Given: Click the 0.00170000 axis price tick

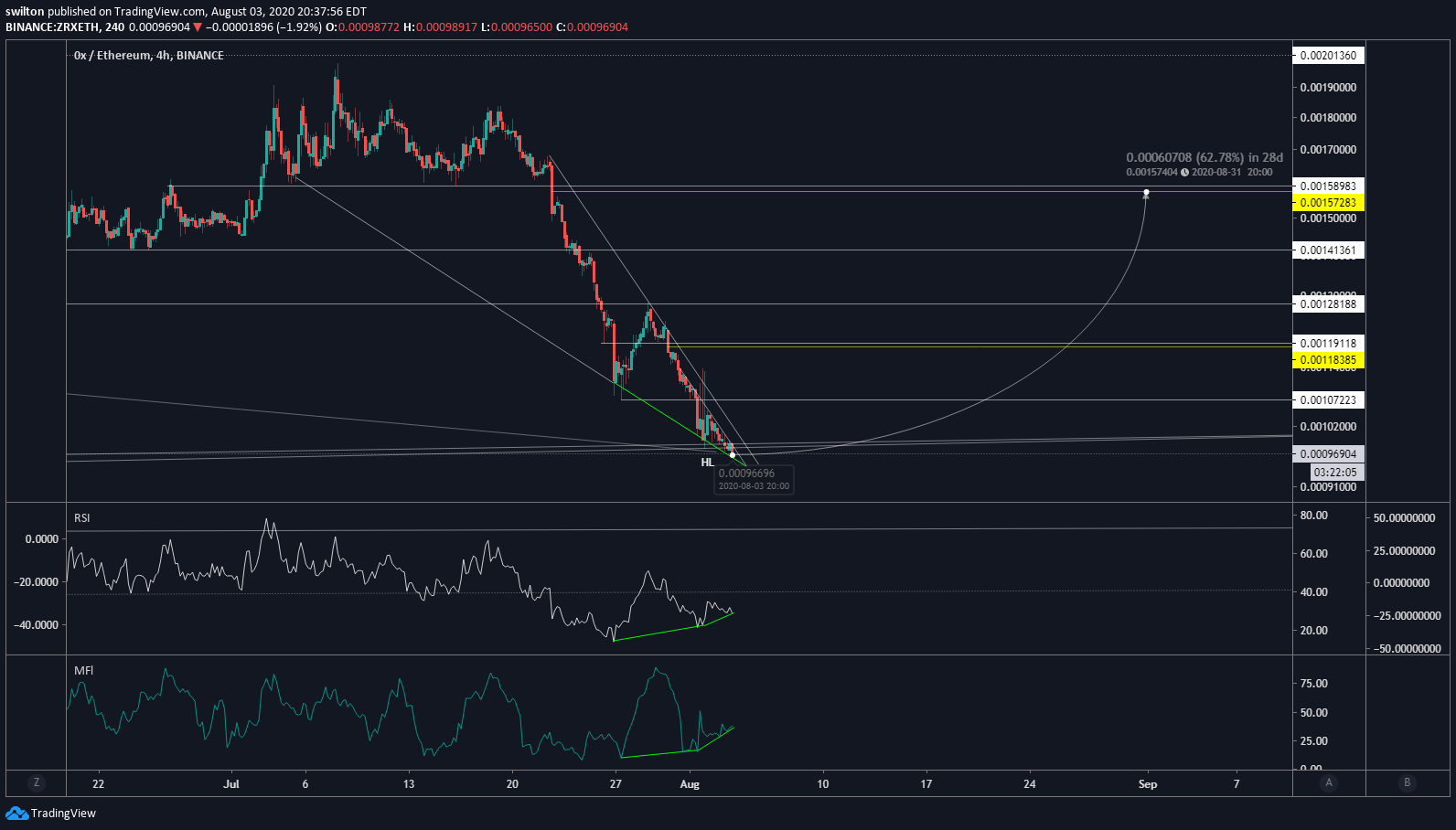Looking at the screenshot, I should (1328, 150).
